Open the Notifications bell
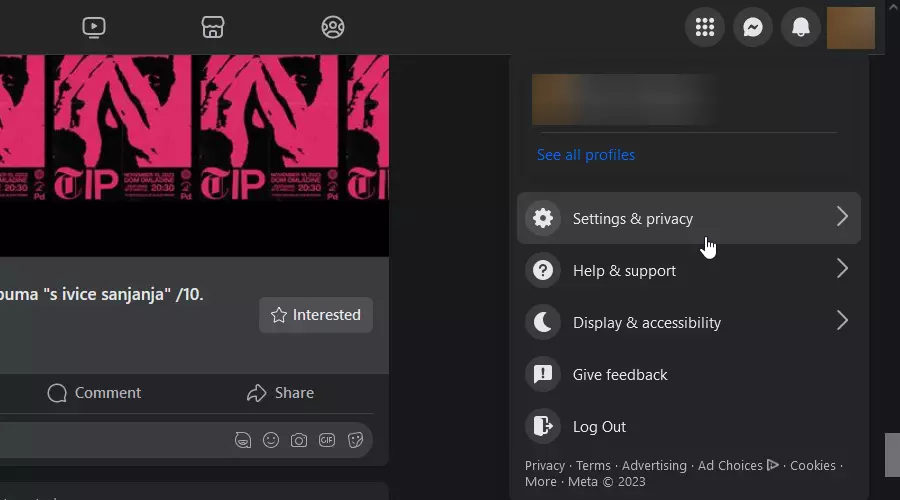The image size is (900, 500). point(801,27)
